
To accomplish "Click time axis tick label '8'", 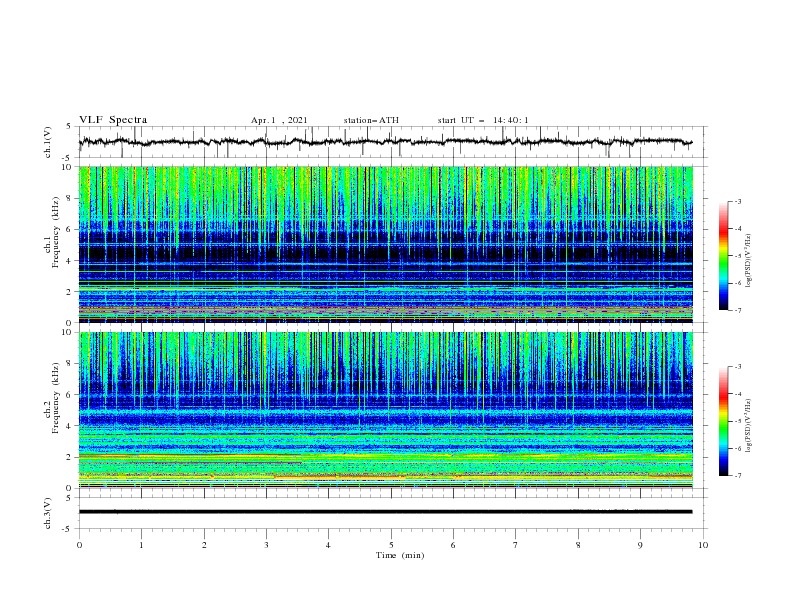I will [x=578, y=545].
